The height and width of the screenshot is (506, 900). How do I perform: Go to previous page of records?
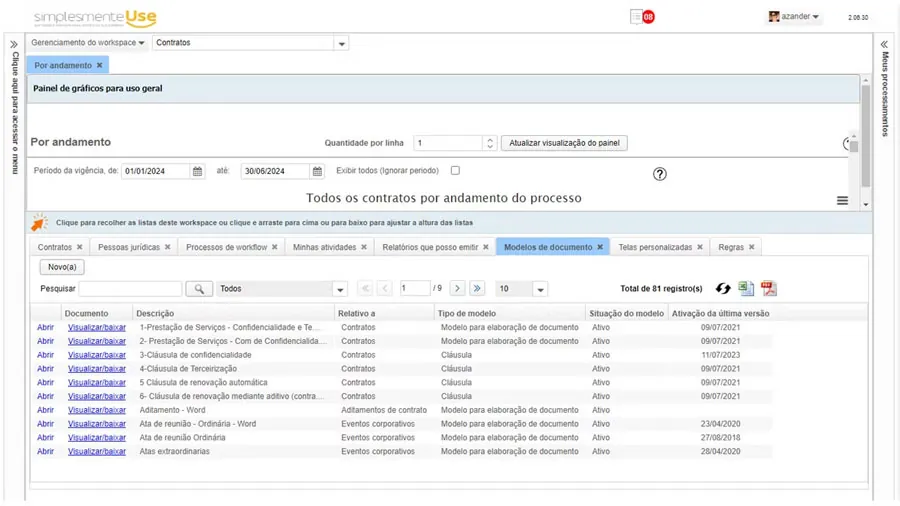tap(385, 289)
